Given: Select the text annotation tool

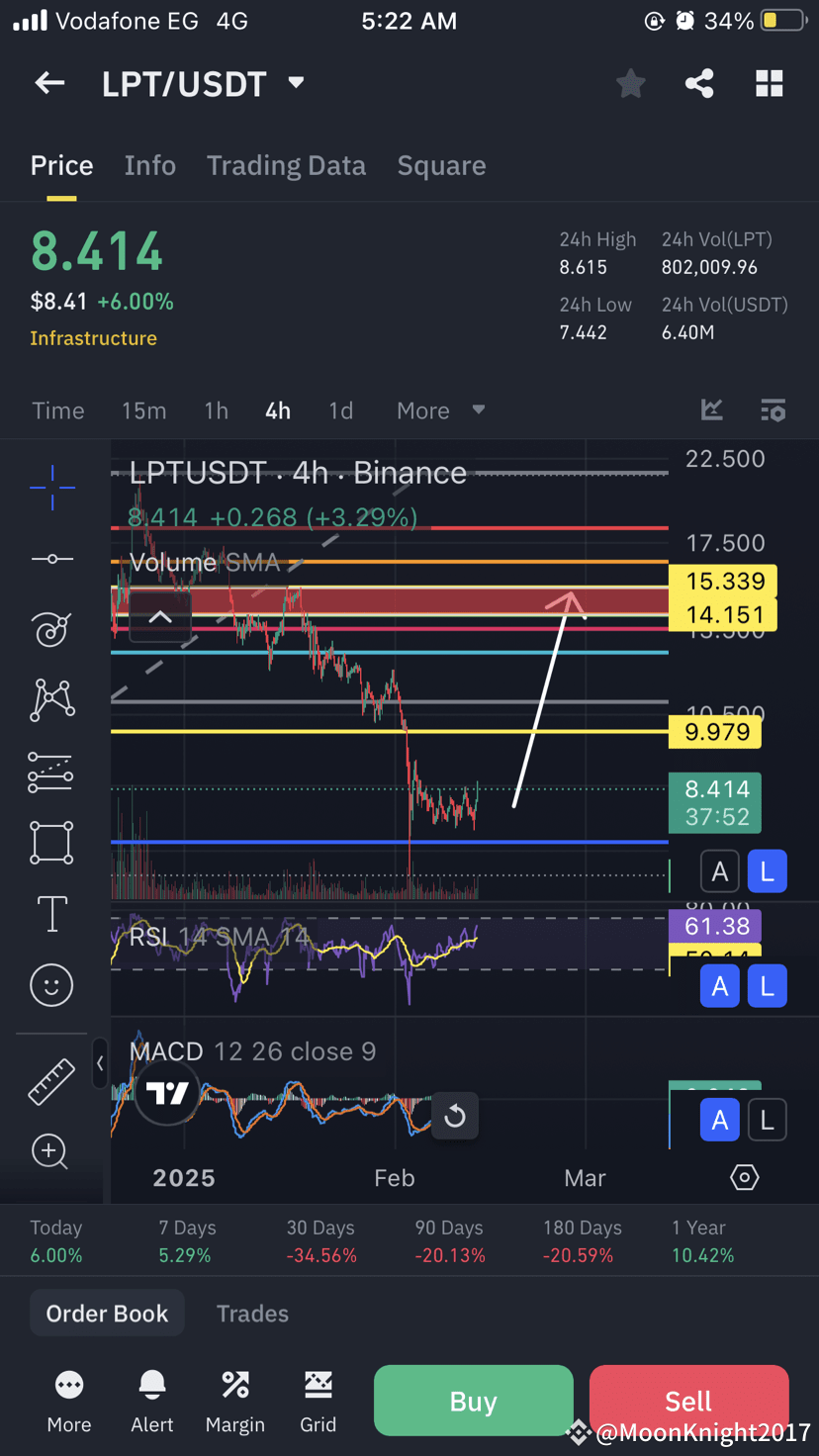Looking at the screenshot, I should tap(50, 914).
